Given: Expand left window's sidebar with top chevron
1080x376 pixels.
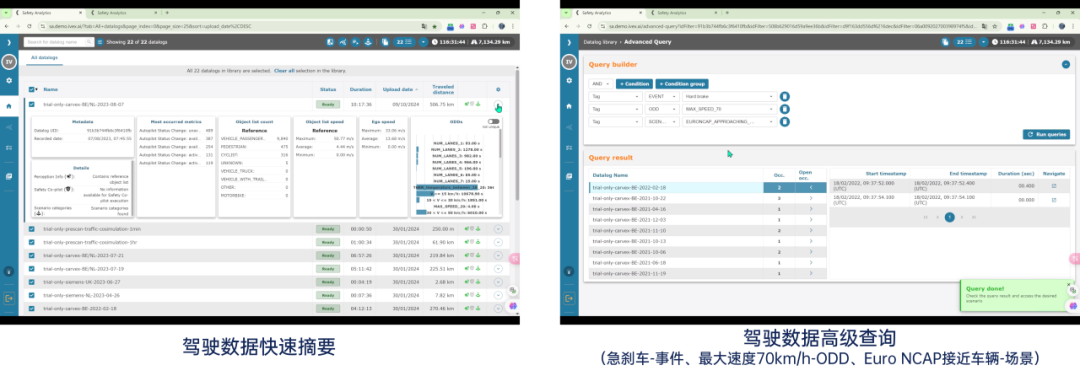Looking at the screenshot, I should point(9,42).
